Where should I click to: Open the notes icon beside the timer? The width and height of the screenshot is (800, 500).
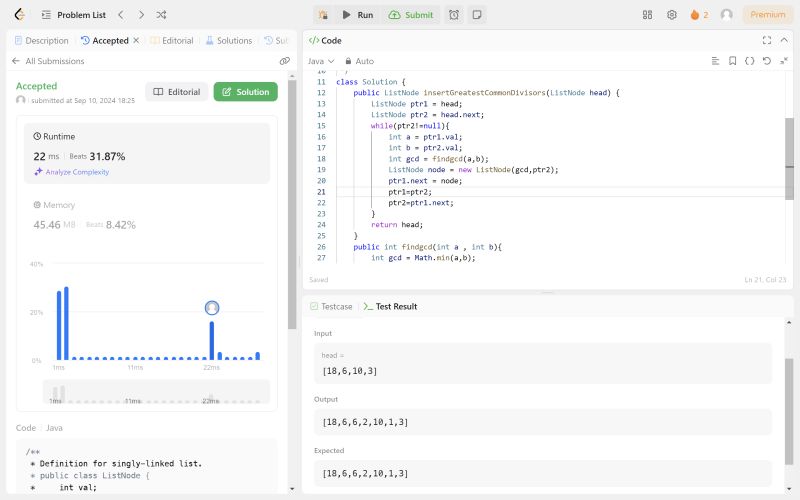(477, 15)
